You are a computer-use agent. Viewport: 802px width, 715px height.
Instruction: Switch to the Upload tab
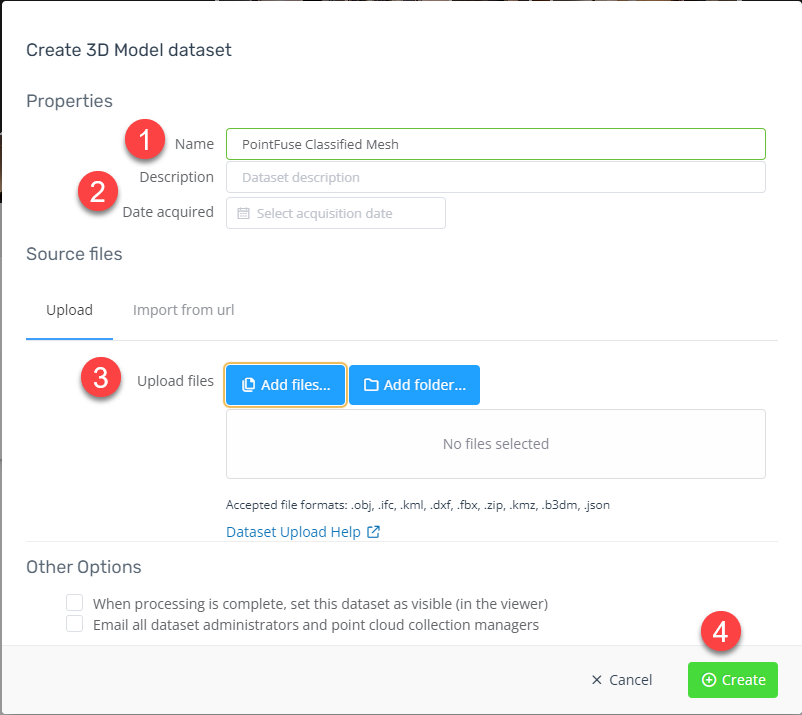coord(69,310)
